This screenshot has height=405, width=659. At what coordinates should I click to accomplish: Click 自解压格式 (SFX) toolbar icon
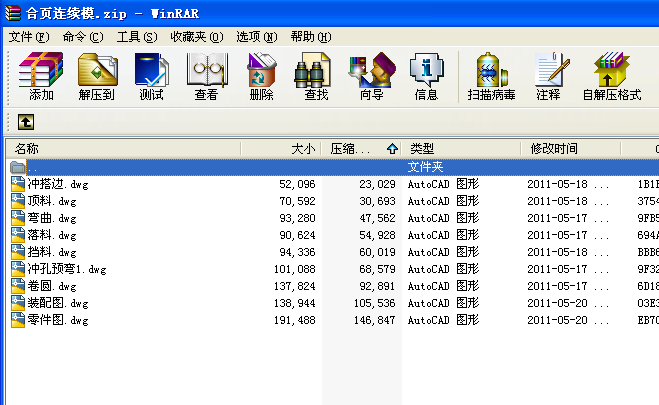(x=612, y=76)
